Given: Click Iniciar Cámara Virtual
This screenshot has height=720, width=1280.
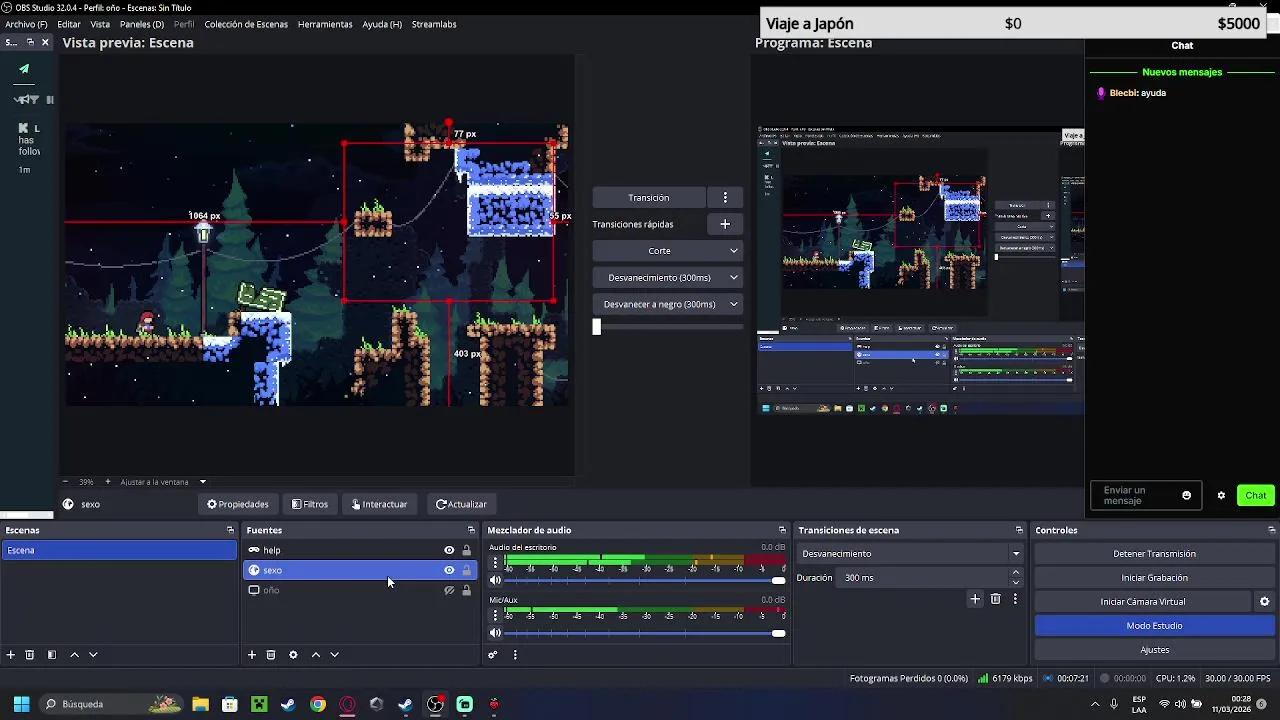Looking at the screenshot, I should pos(1143,602).
